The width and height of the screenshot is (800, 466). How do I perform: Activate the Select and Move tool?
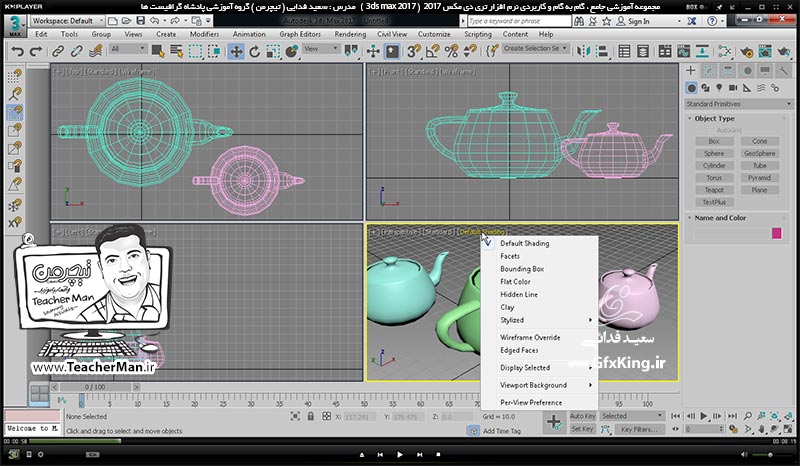coord(236,52)
